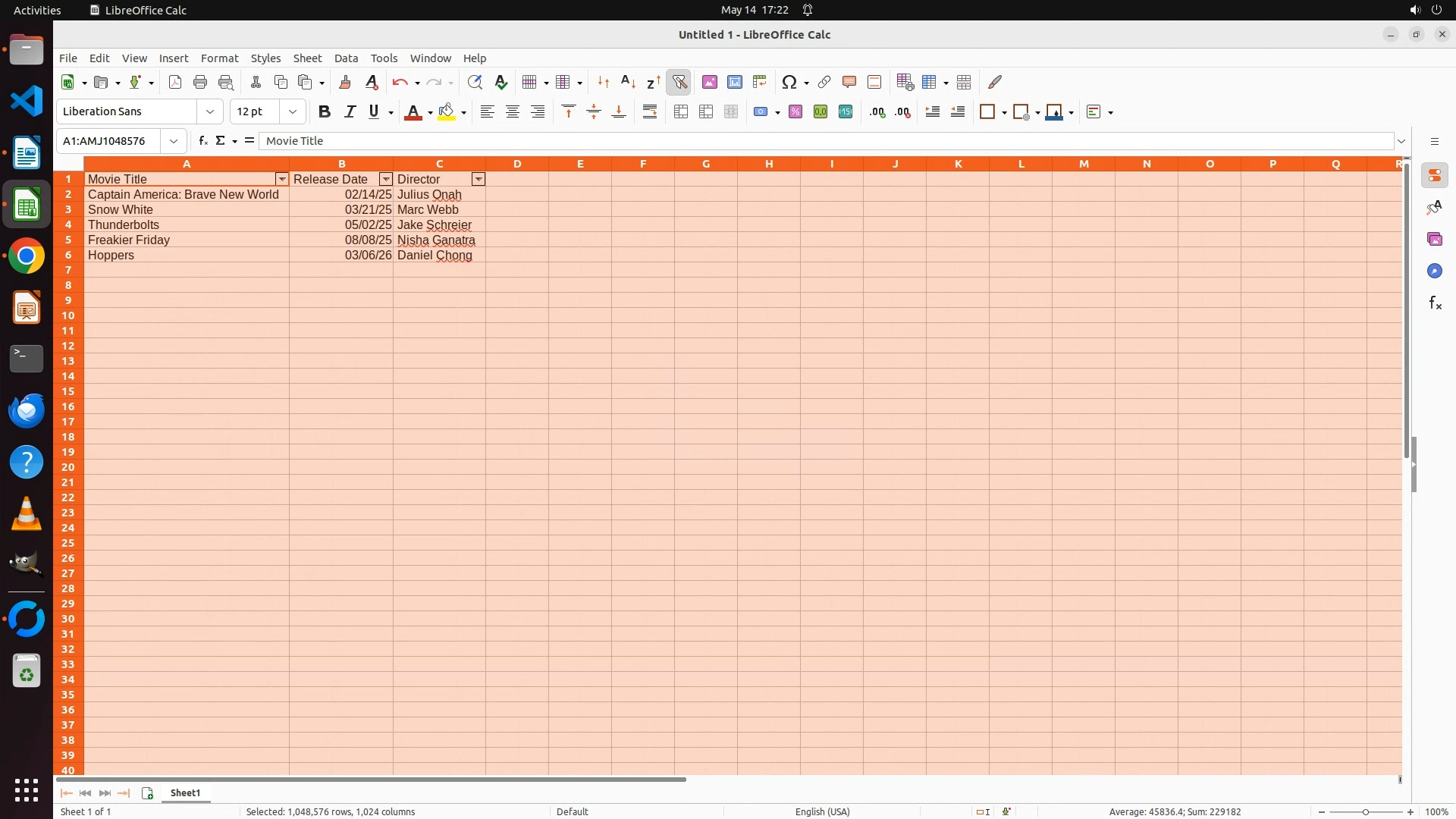The height and width of the screenshot is (819, 1456).
Task: Toggle Italic formatting
Action: [350, 111]
